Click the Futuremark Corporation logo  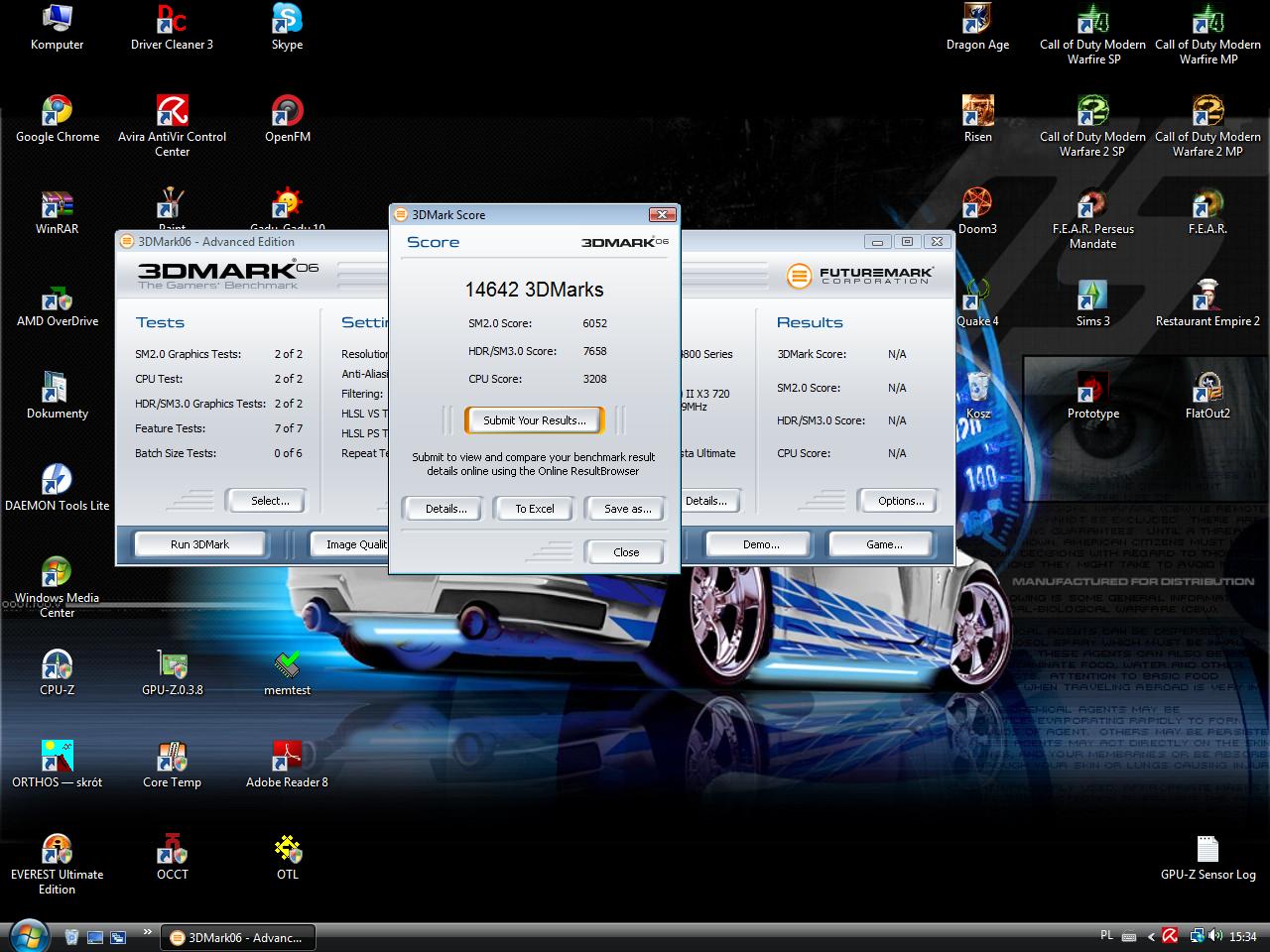coord(859,276)
